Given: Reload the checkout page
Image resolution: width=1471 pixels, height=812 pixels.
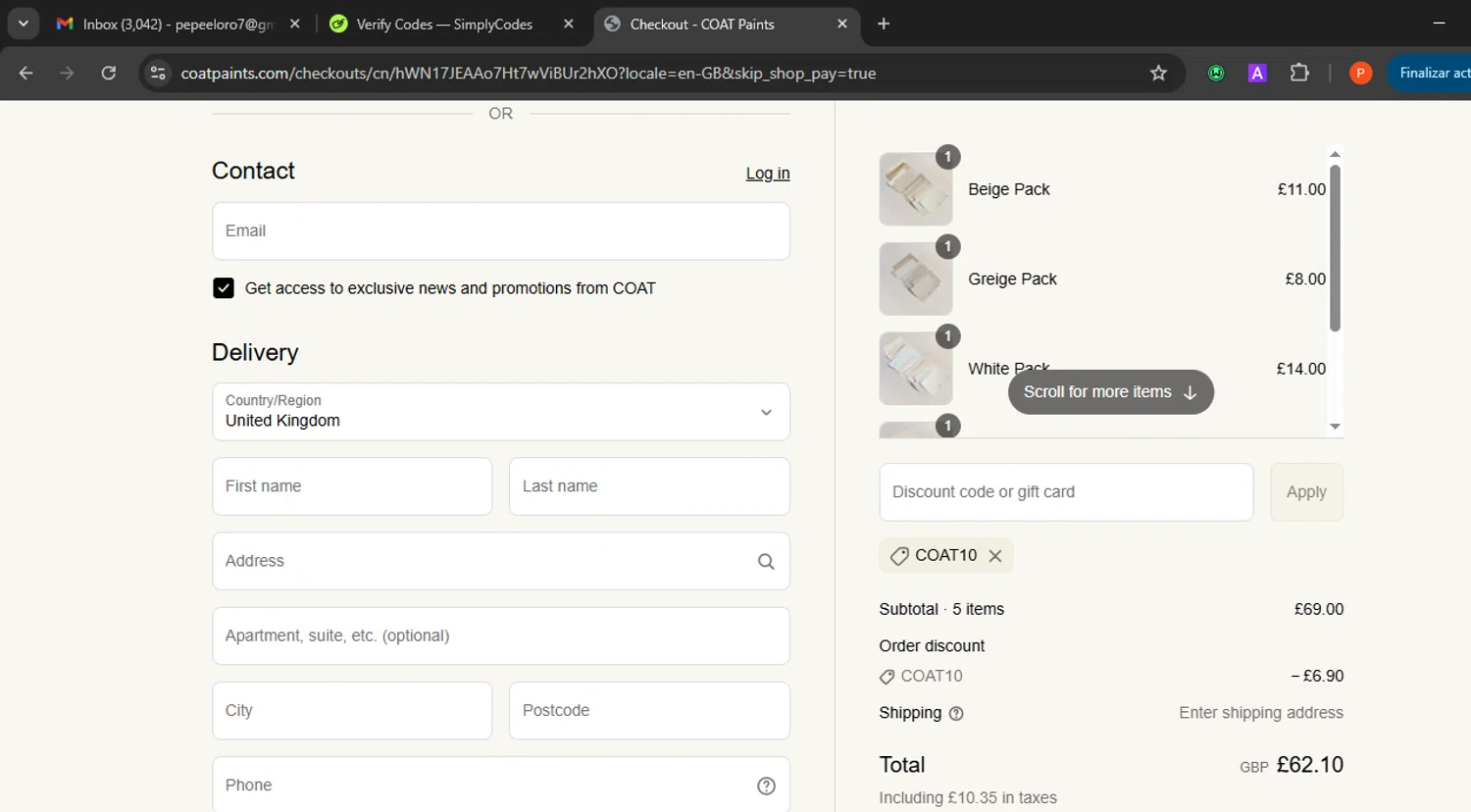Looking at the screenshot, I should (x=109, y=74).
